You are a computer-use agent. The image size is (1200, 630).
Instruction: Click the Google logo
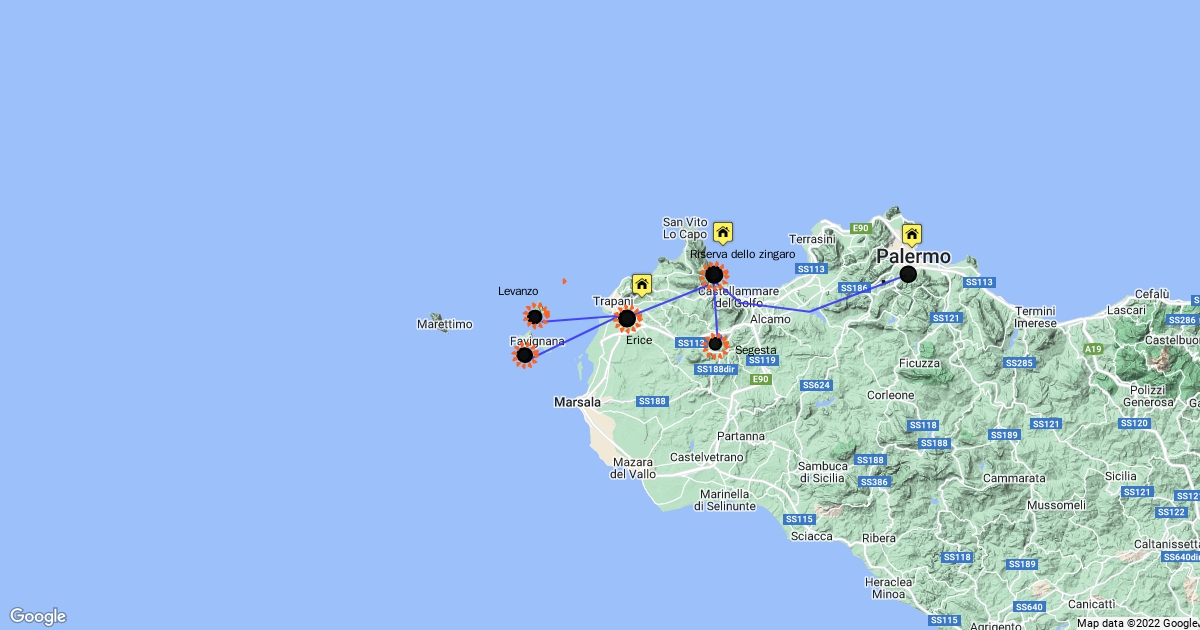click(38, 616)
